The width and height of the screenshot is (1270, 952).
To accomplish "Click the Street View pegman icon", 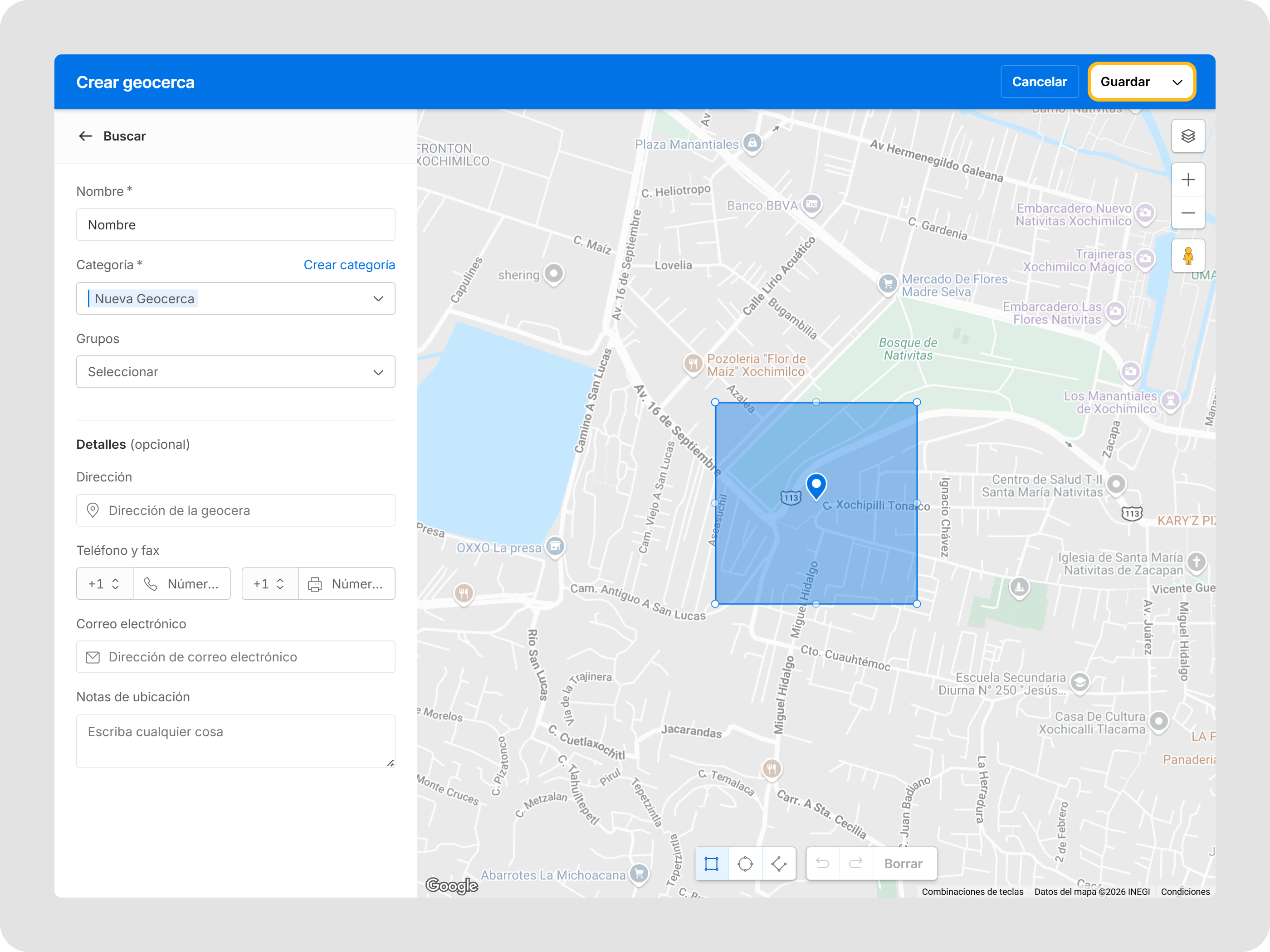I will [1188, 256].
